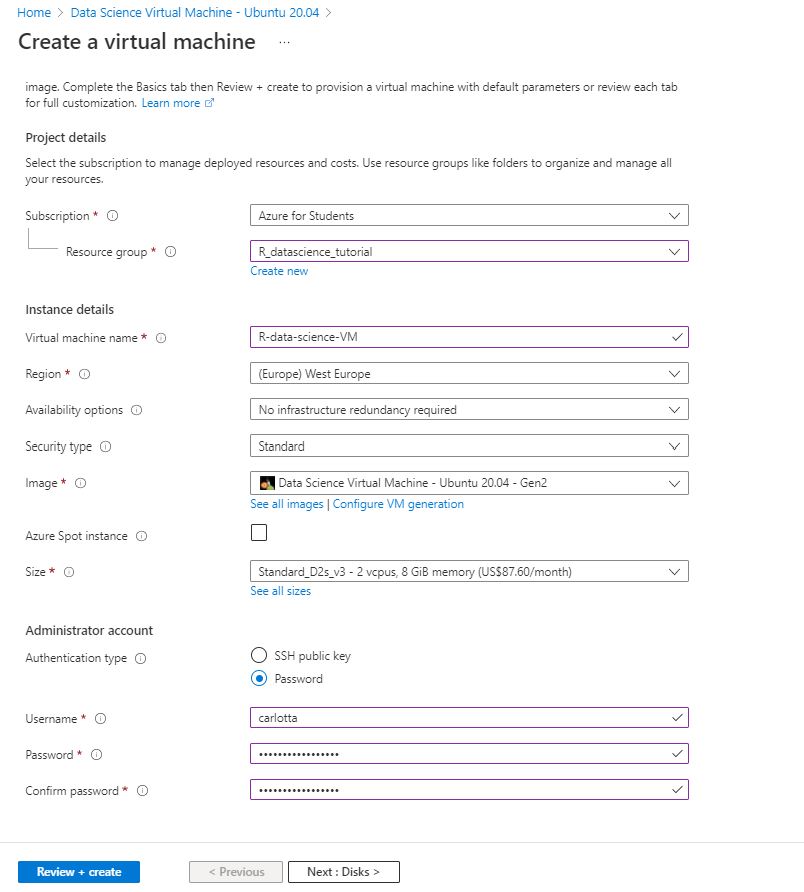Show Authentication type info tooltip

pos(140,658)
